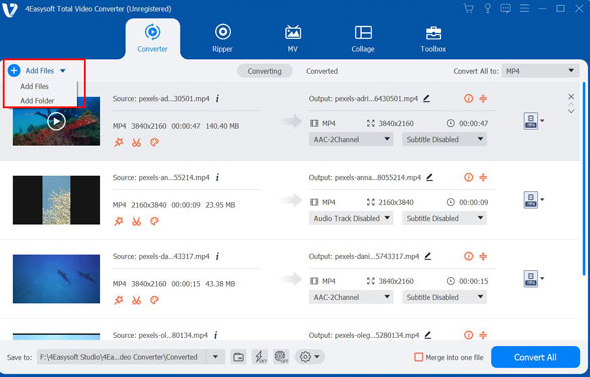This screenshot has height=377, width=590.
Task: Show media info for pexels-ol...80134.mp4 source
Action: coord(216,335)
